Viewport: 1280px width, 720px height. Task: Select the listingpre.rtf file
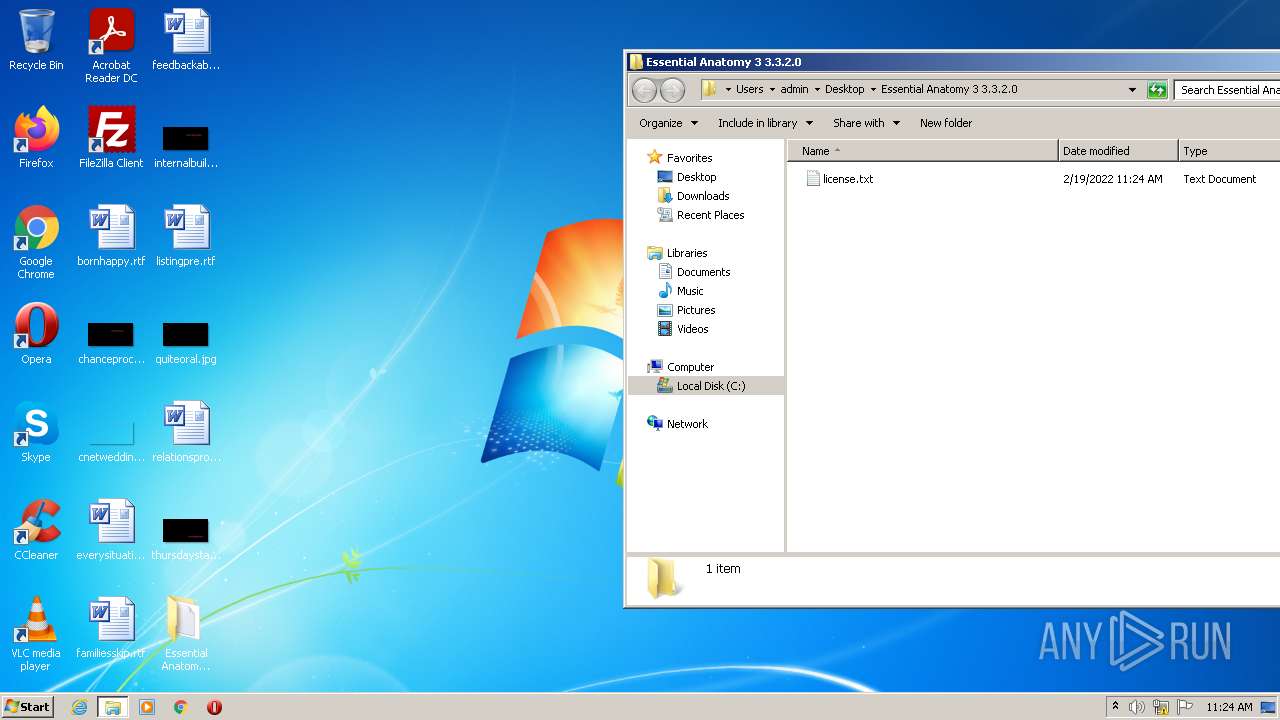pyautogui.click(x=186, y=236)
